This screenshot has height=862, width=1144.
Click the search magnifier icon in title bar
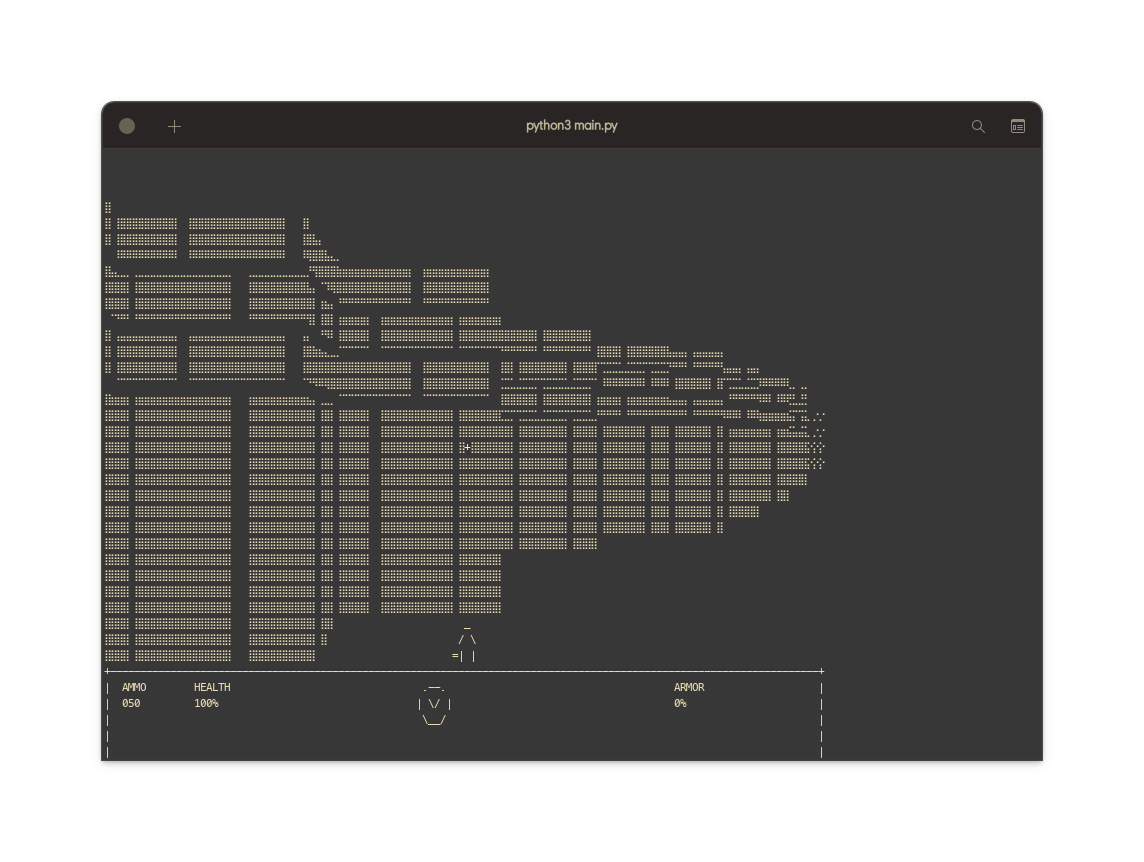click(978, 126)
